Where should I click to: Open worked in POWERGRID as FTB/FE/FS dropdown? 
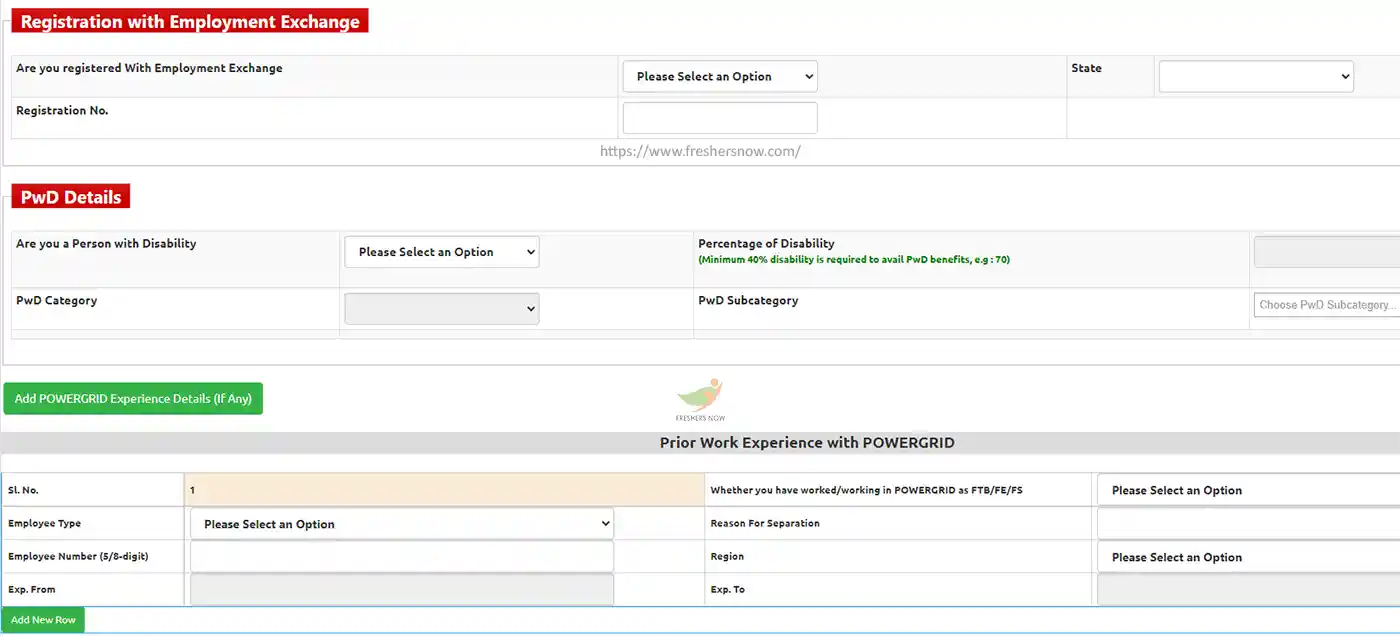point(1248,490)
